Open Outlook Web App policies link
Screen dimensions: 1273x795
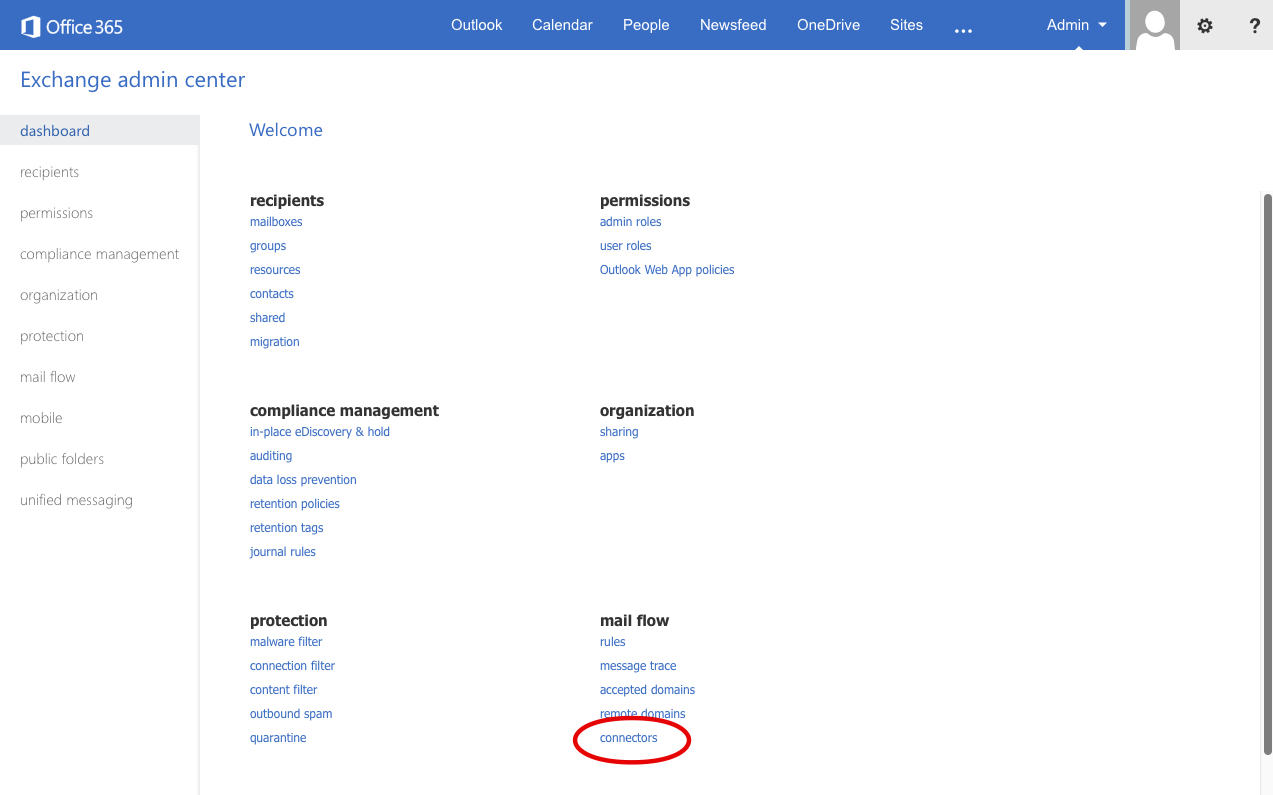[667, 270]
